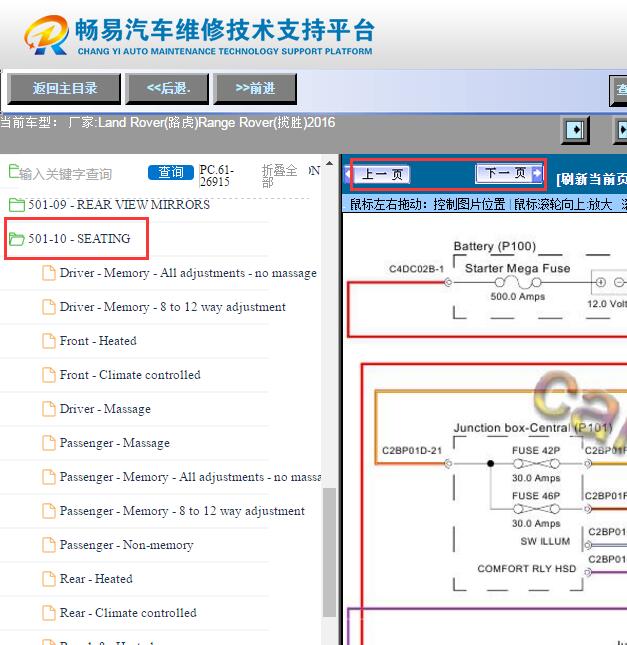Open Passenger - Memory - All adjustments - no massage

pyautogui.click(x=190, y=477)
